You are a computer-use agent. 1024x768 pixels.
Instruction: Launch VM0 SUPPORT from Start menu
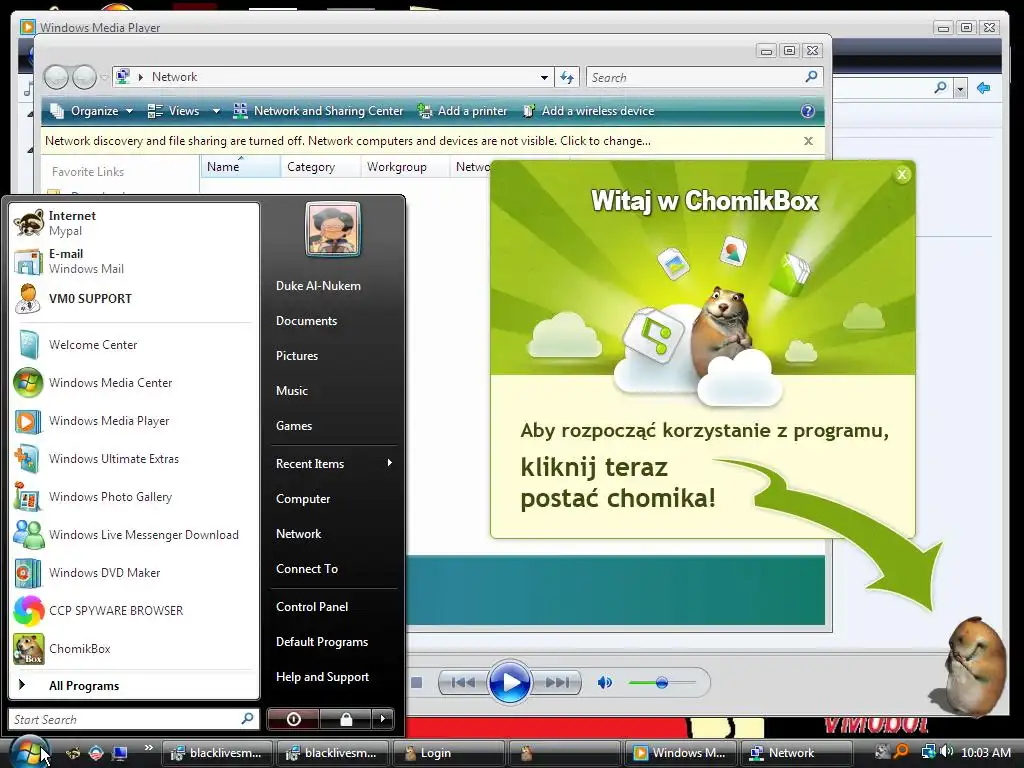tap(133, 298)
